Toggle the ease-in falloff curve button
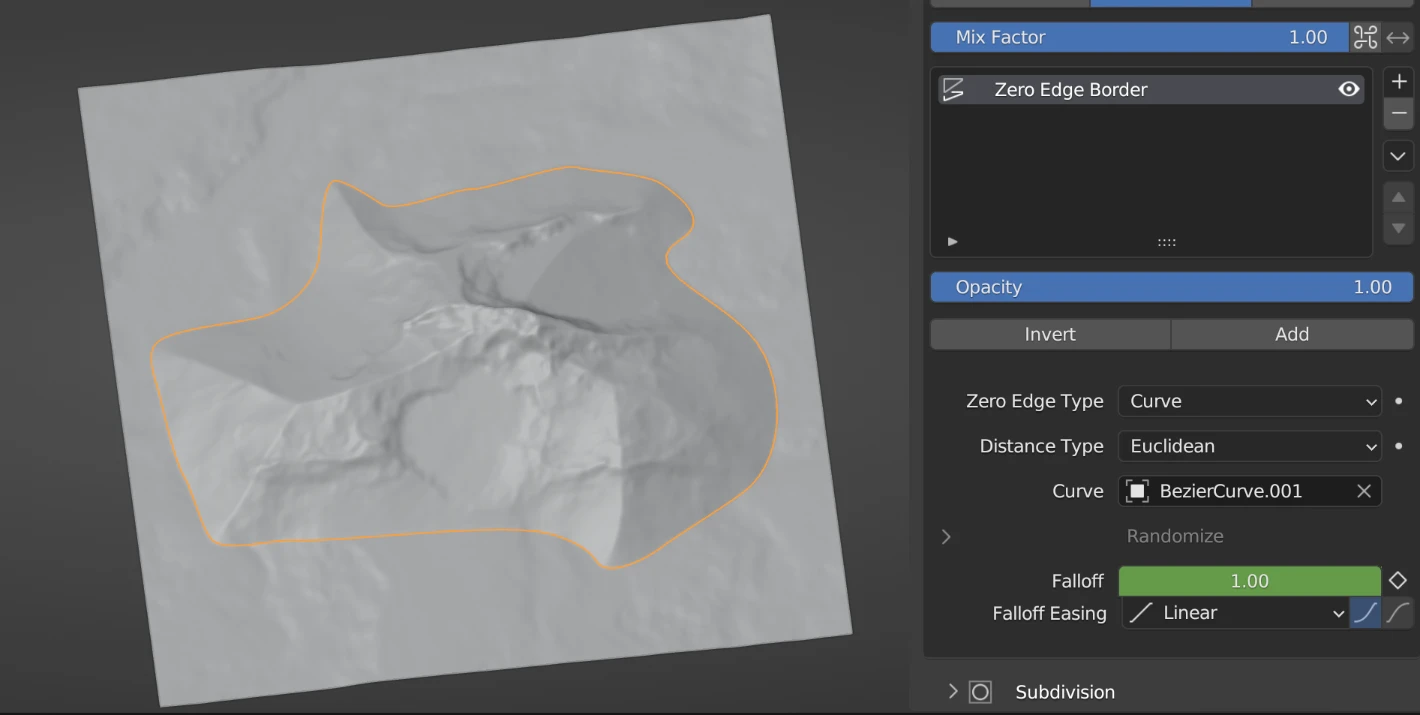Screen dimensions: 1420x715 click(x=1365, y=613)
